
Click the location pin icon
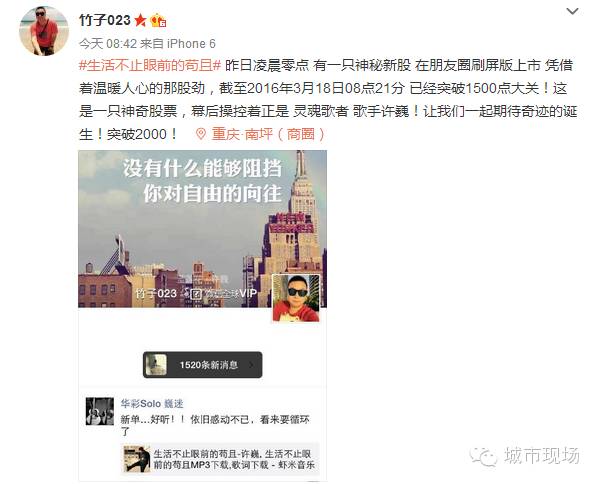201,134
